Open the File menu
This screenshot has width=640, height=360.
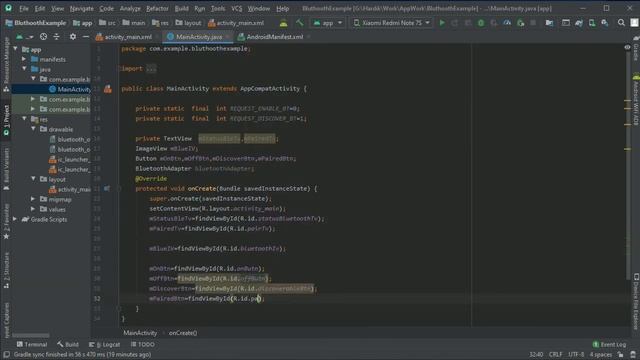(24, 8)
